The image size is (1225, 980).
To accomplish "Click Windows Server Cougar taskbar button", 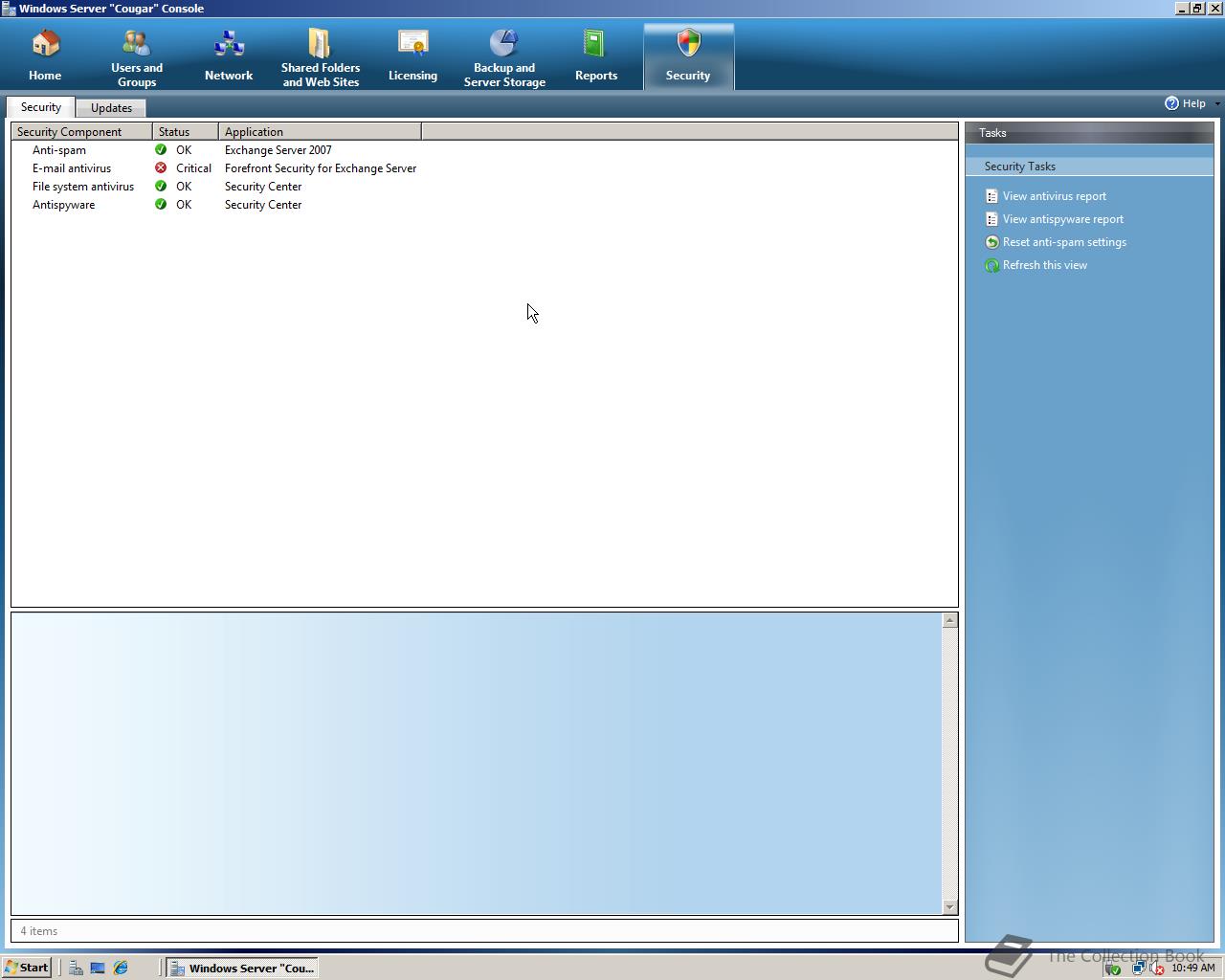I will point(241,968).
